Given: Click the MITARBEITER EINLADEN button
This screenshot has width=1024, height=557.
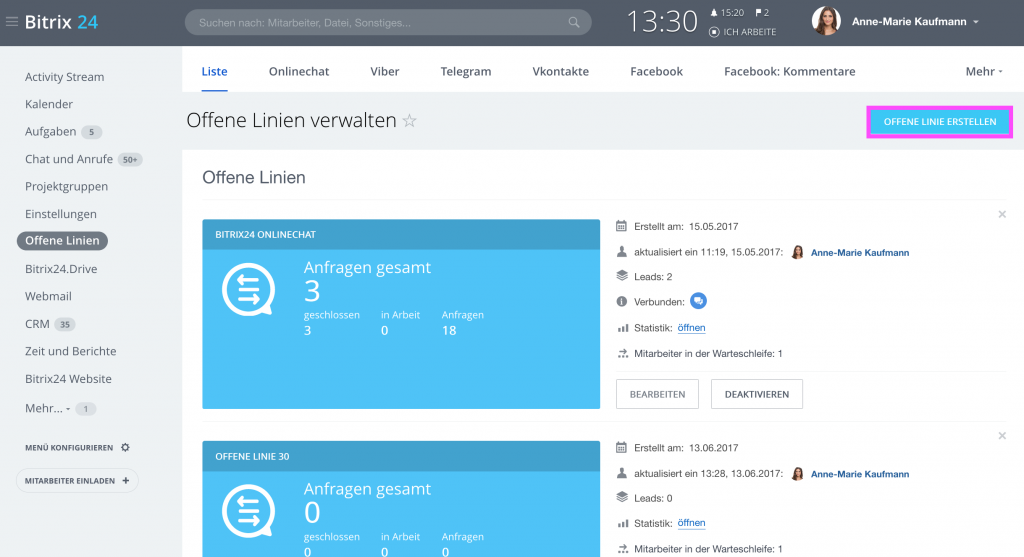Looking at the screenshot, I should pos(77,481).
